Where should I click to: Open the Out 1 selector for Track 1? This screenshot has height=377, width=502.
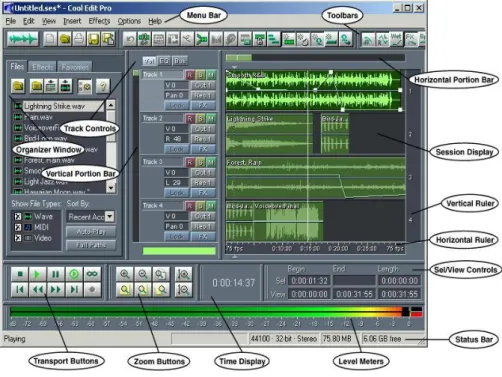click(203, 85)
